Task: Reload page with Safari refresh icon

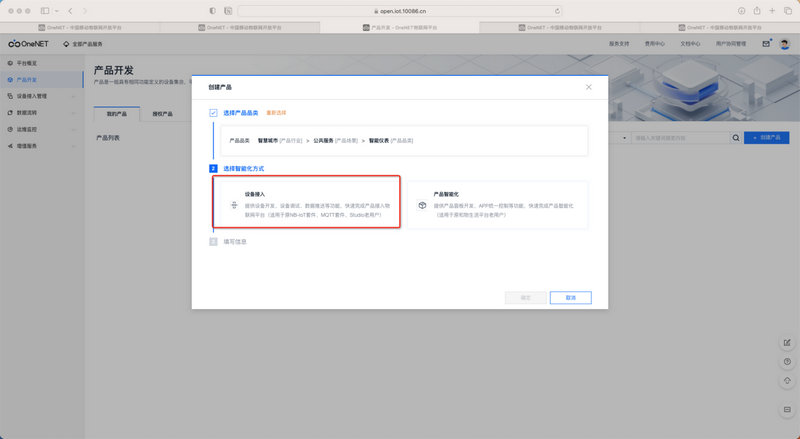Action: (x=557, y=11)
